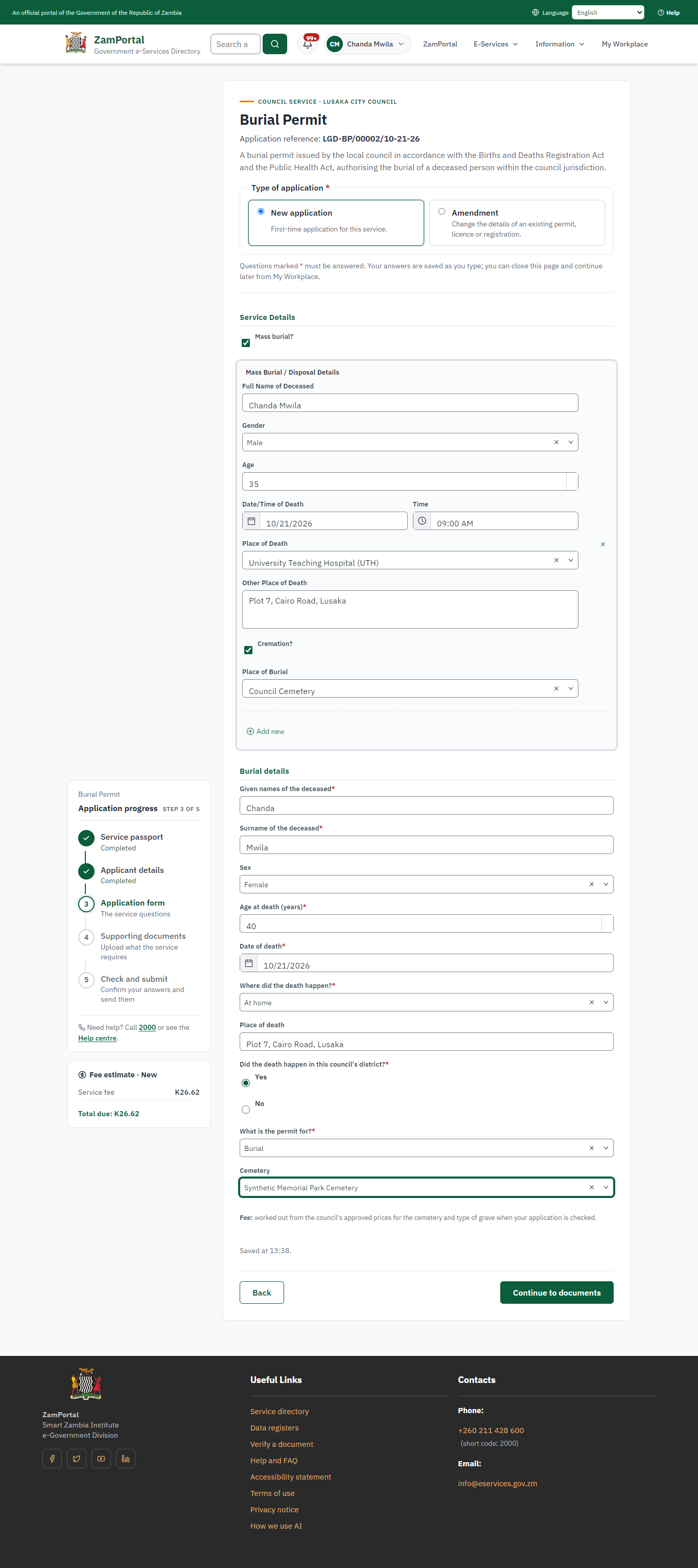Click the calendar icon for Date/Time of Death
This screenshot has height=1568, width=698.
(x=251, y=521)
